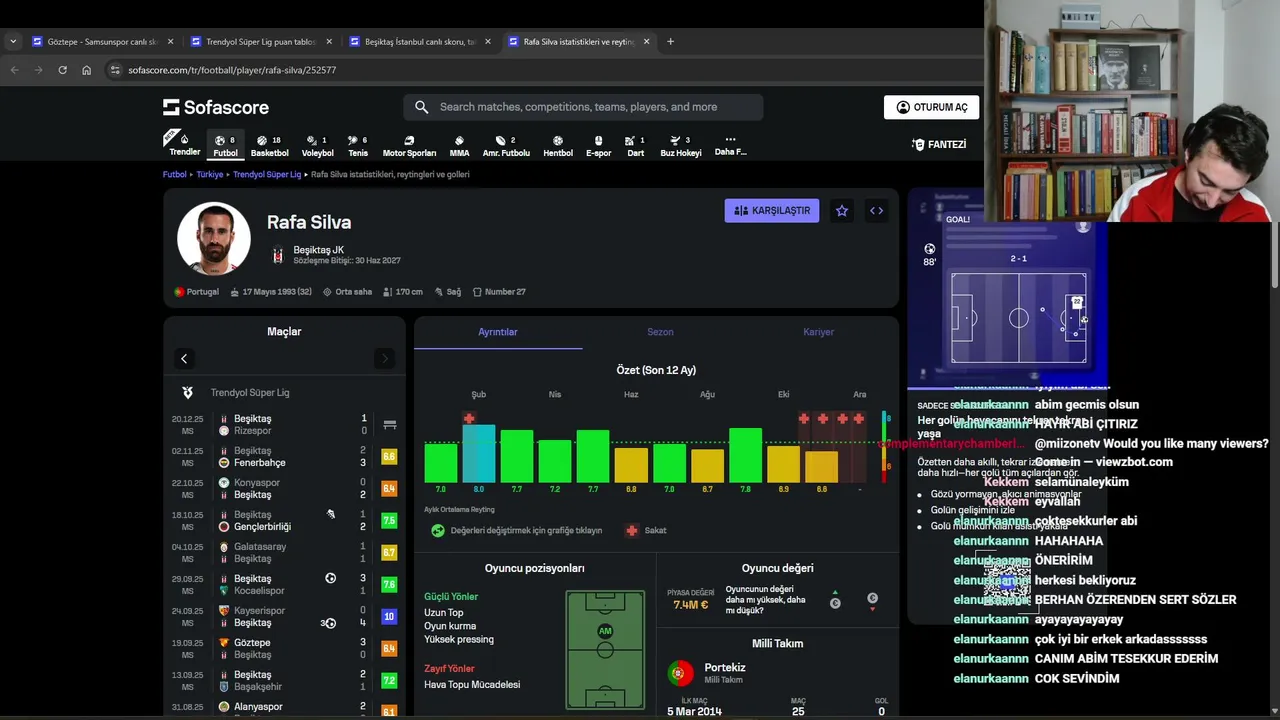This screenshot has height=720, width=1280.
Task: Open Motor Sporları section
Action: (409, 146)
